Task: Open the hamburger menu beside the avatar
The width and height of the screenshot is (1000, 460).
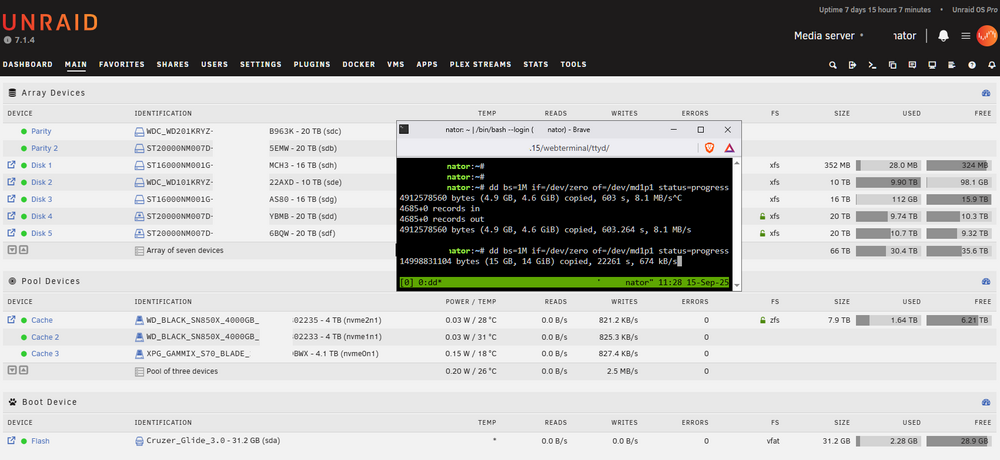Action: [966, 36]
